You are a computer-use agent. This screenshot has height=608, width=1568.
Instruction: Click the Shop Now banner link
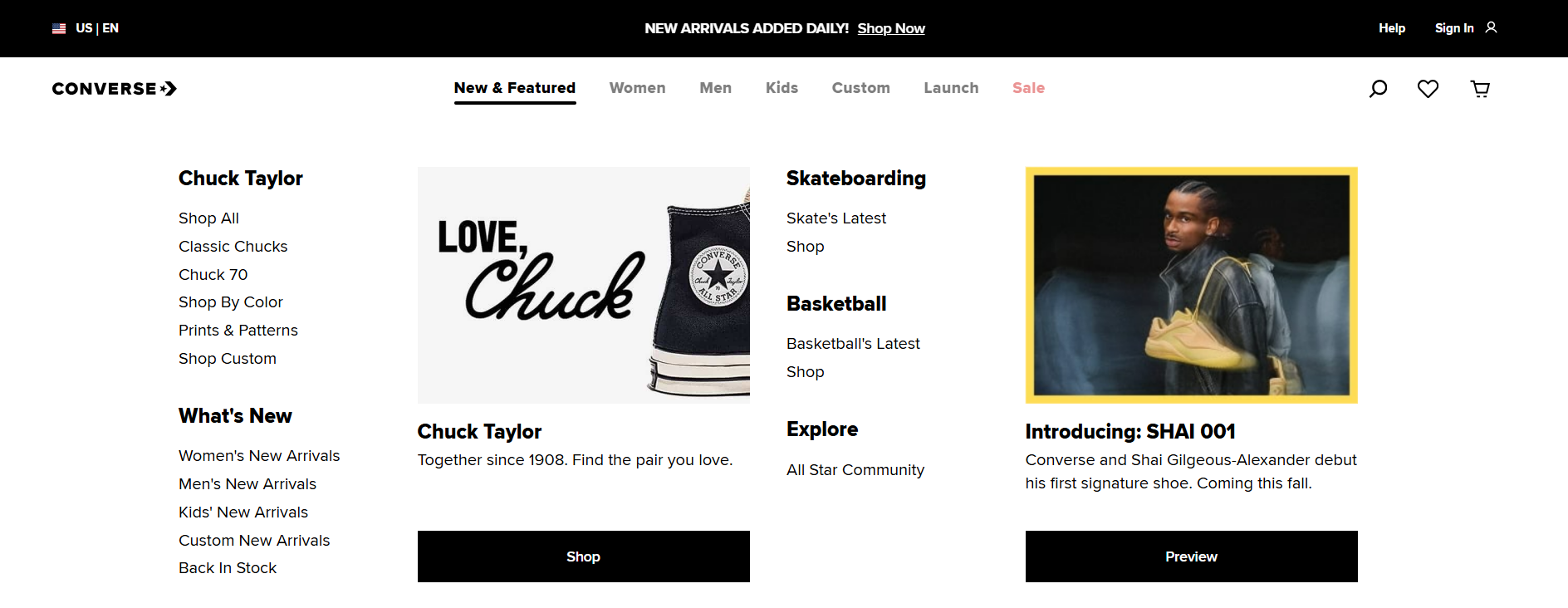[x=891, y=28]
